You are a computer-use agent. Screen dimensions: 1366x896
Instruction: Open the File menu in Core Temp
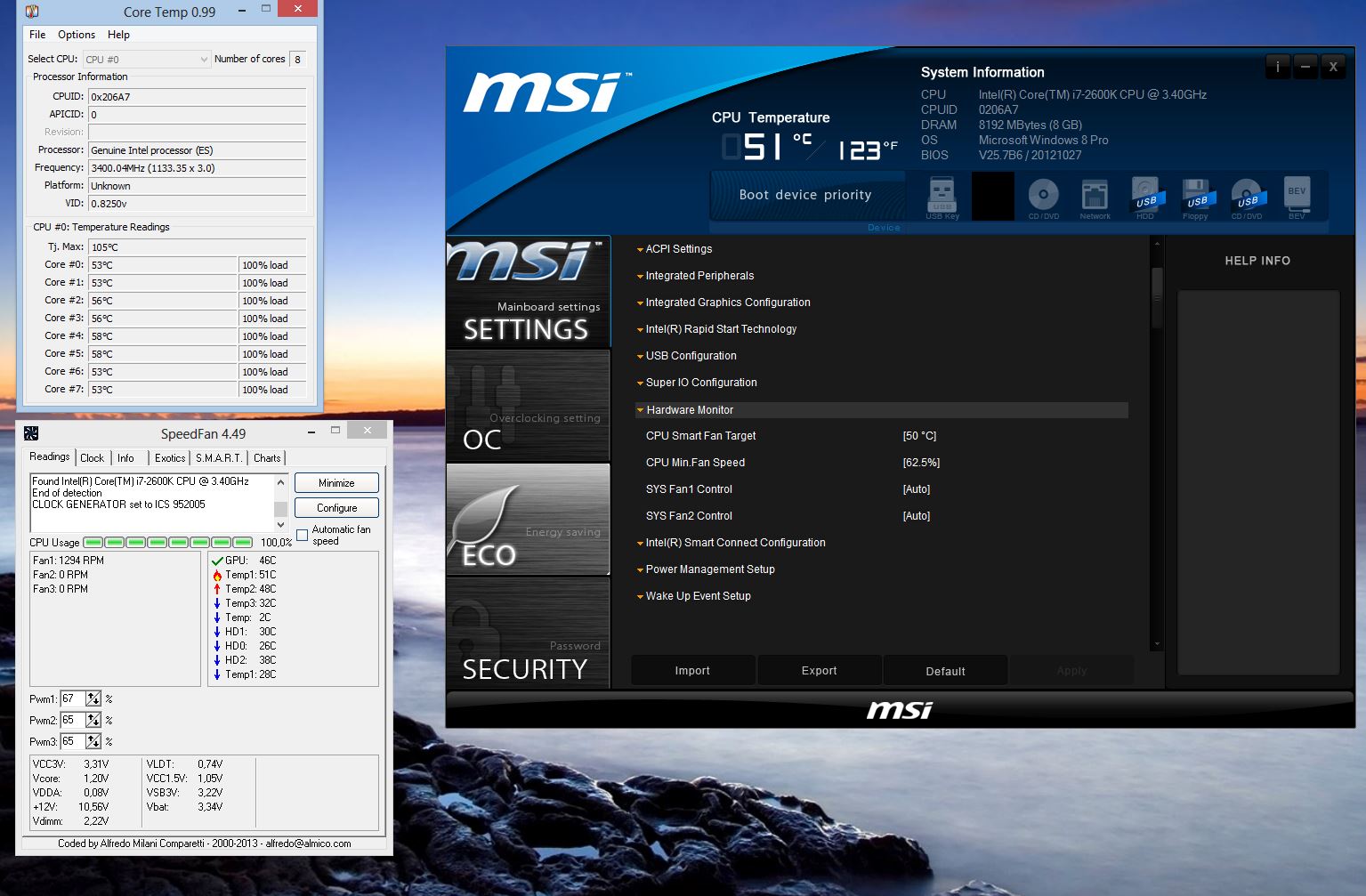coord(37,35)
